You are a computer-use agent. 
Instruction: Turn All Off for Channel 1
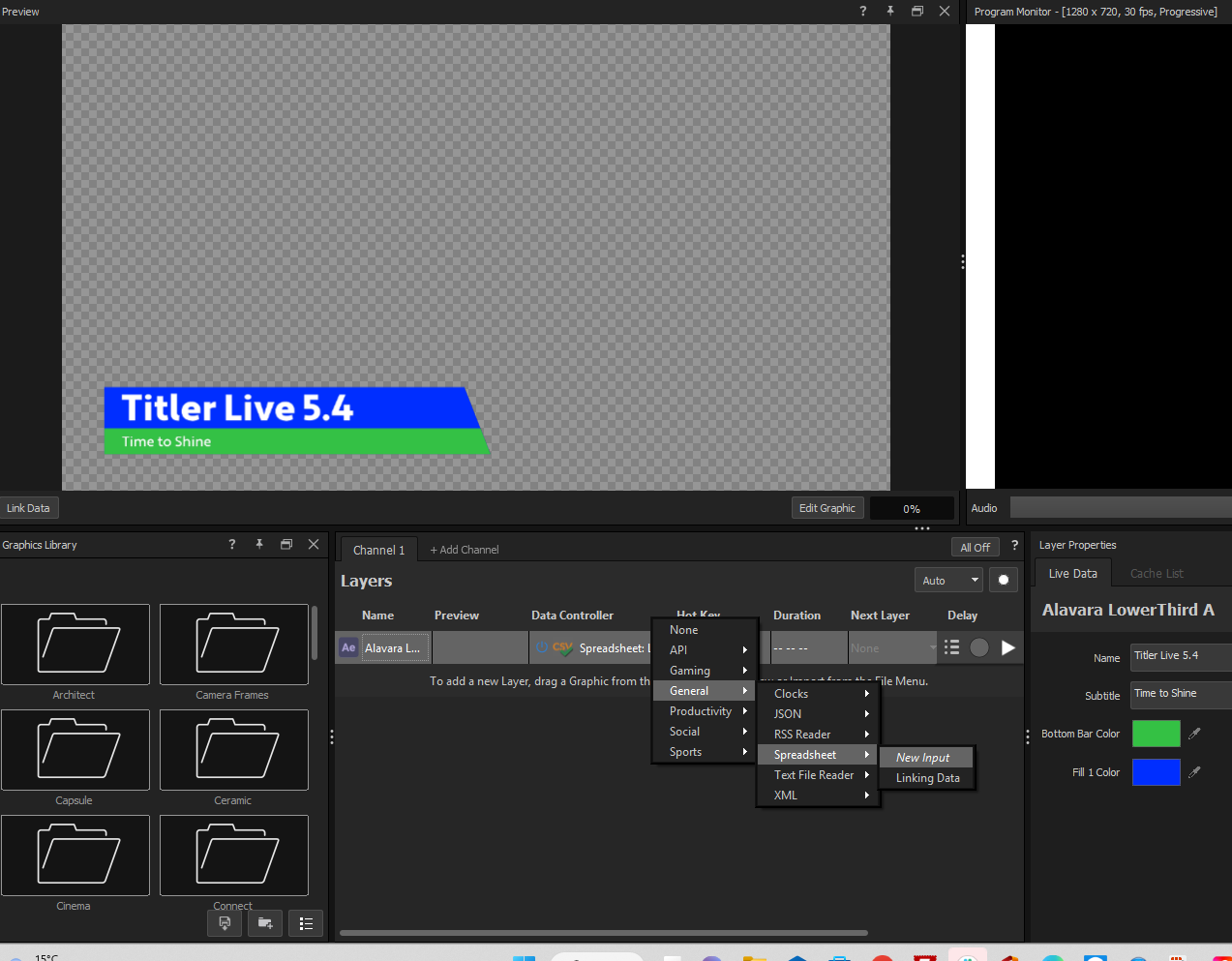tap(975, 547)
